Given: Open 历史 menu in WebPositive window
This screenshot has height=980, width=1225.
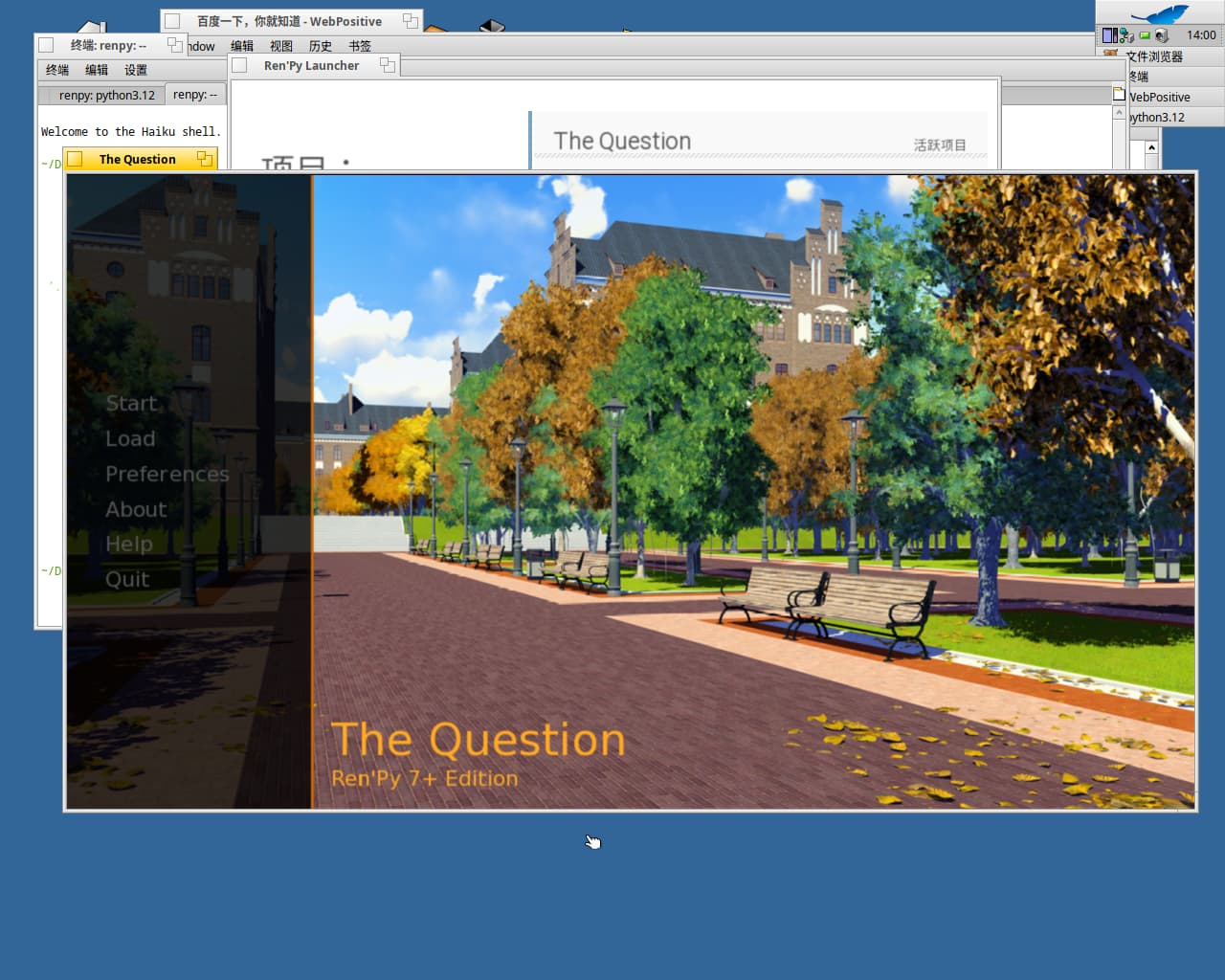Looking at the screenshot, I should (x=321, y=46).
